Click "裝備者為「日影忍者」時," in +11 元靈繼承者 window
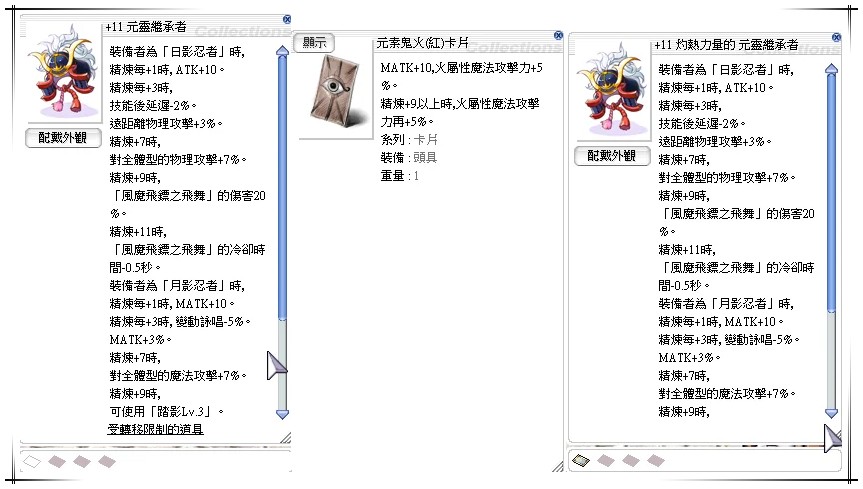 (177, 52)
